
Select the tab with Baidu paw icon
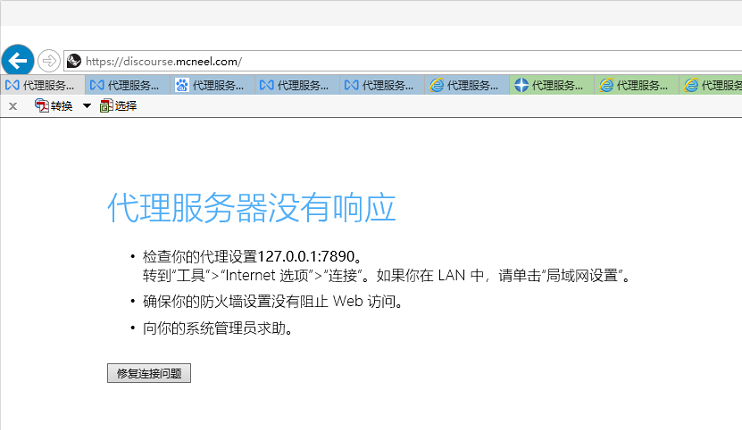[213, 85]
